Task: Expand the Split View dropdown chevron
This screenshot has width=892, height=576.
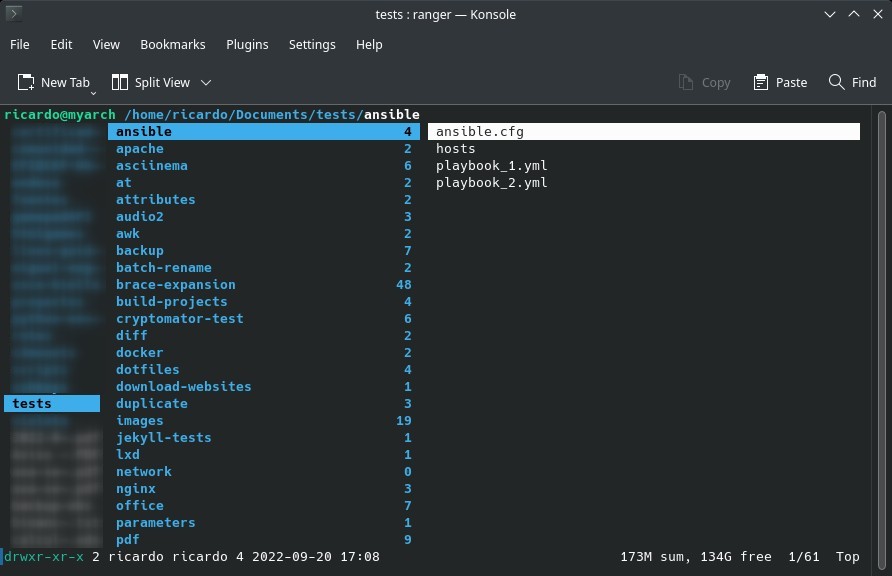Action: click(x=206, y=83)
